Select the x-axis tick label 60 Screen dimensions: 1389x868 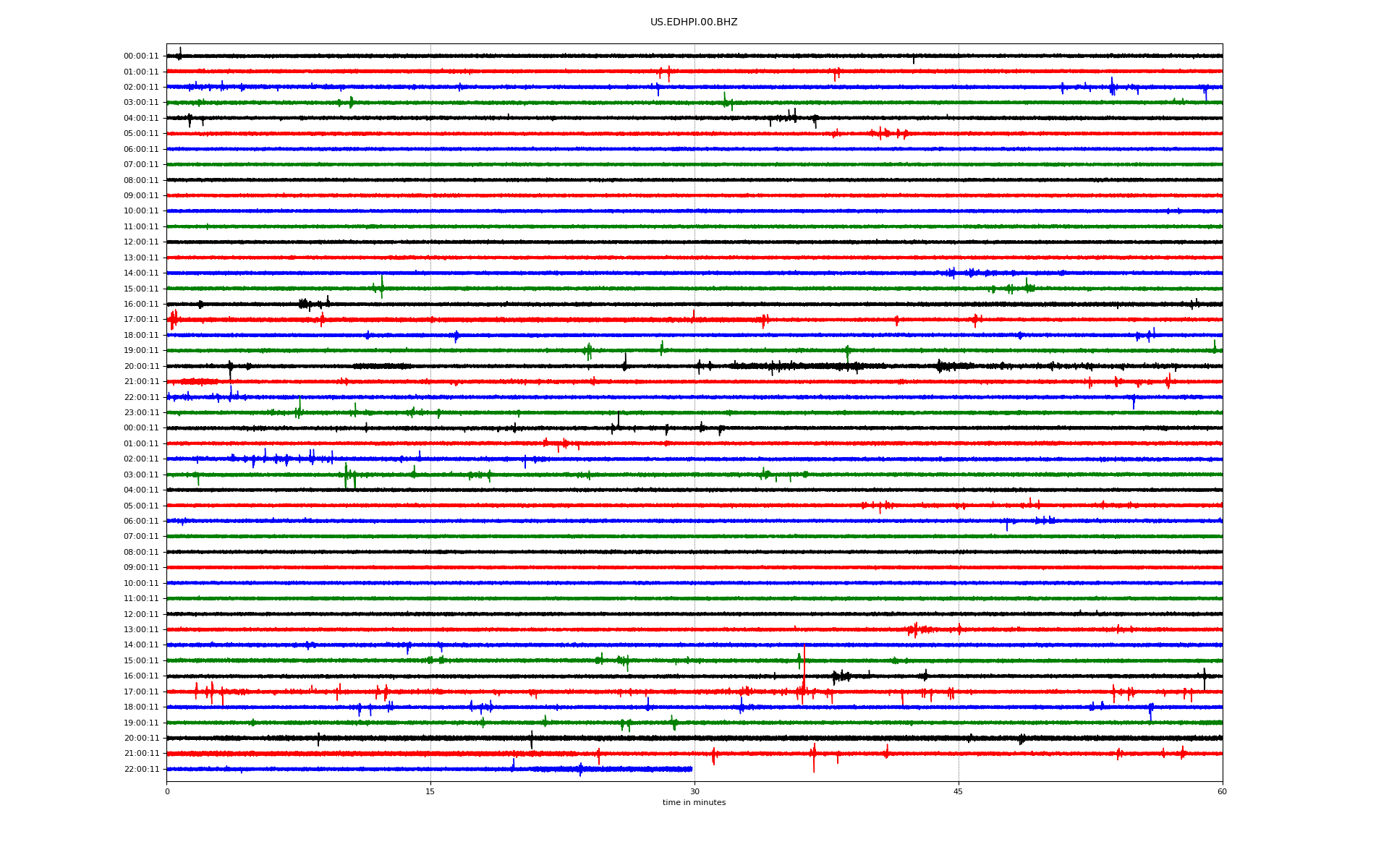pyautogui.click(x=1222, y=791)
